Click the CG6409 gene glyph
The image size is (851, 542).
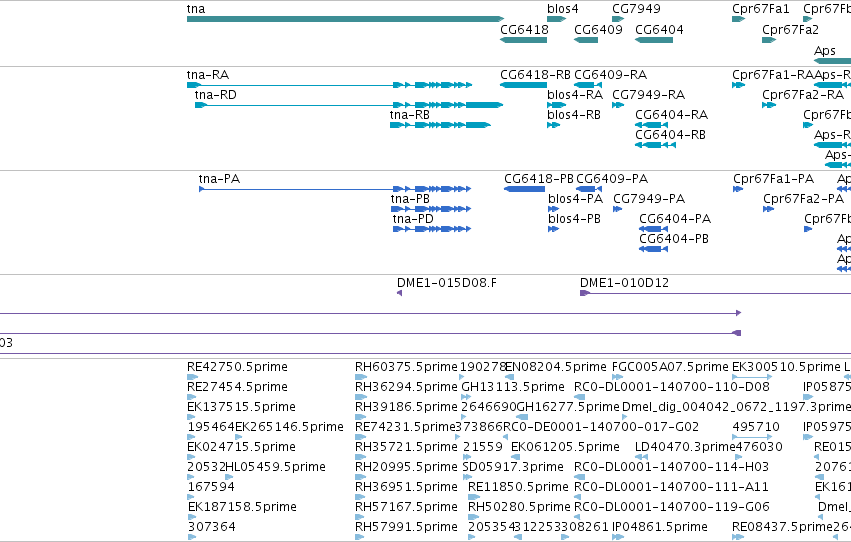(x=586, y=40)
